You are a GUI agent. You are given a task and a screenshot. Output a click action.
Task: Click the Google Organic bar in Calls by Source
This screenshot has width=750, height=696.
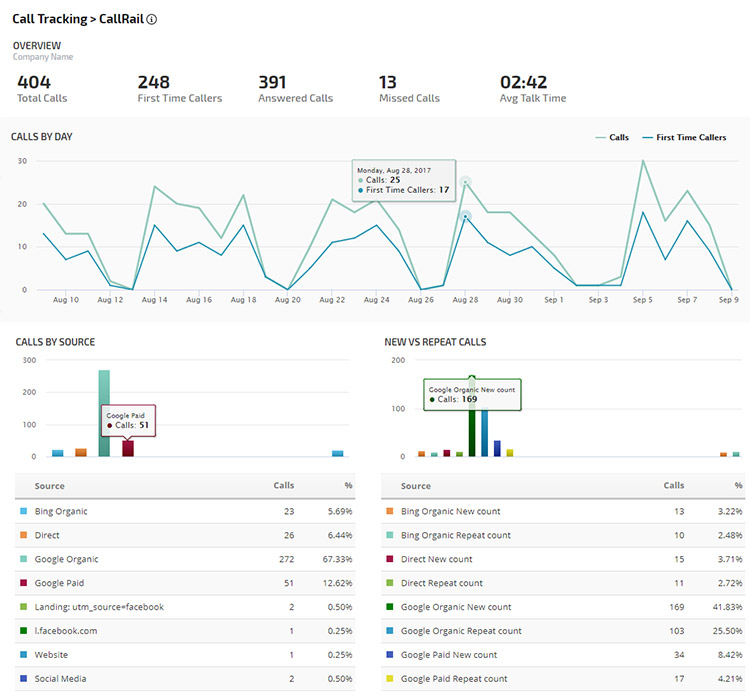pyautogui.click(x=104, y=413)
